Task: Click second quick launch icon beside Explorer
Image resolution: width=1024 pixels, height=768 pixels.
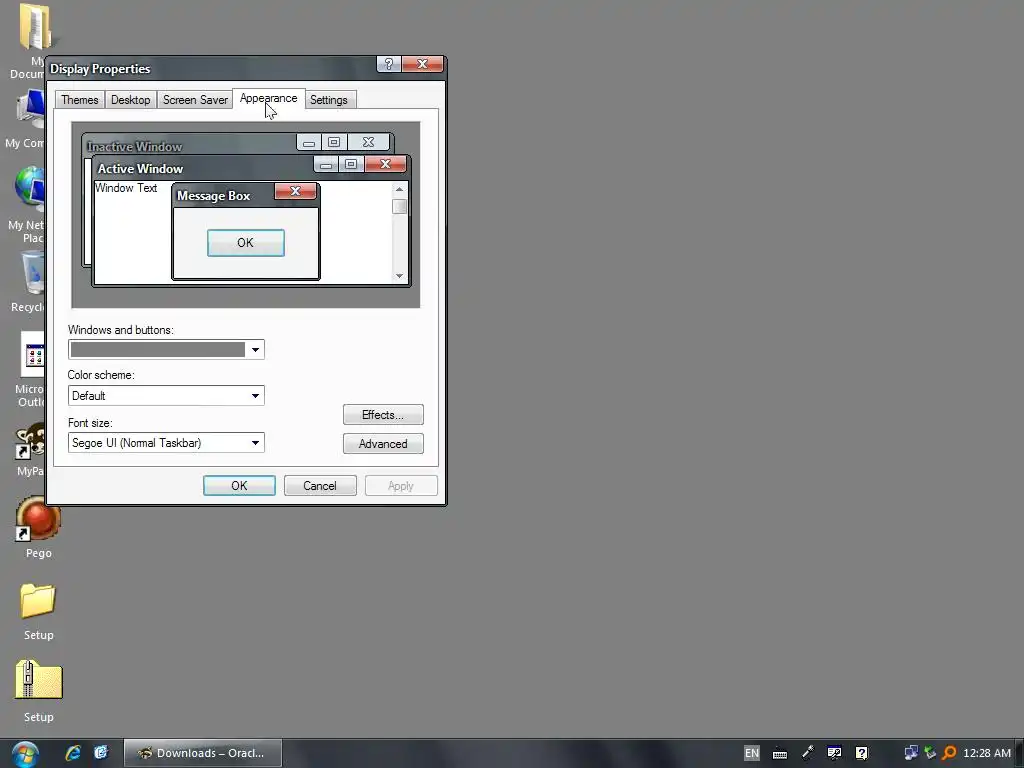Action: pyautogui.click(x=101, y=753)
